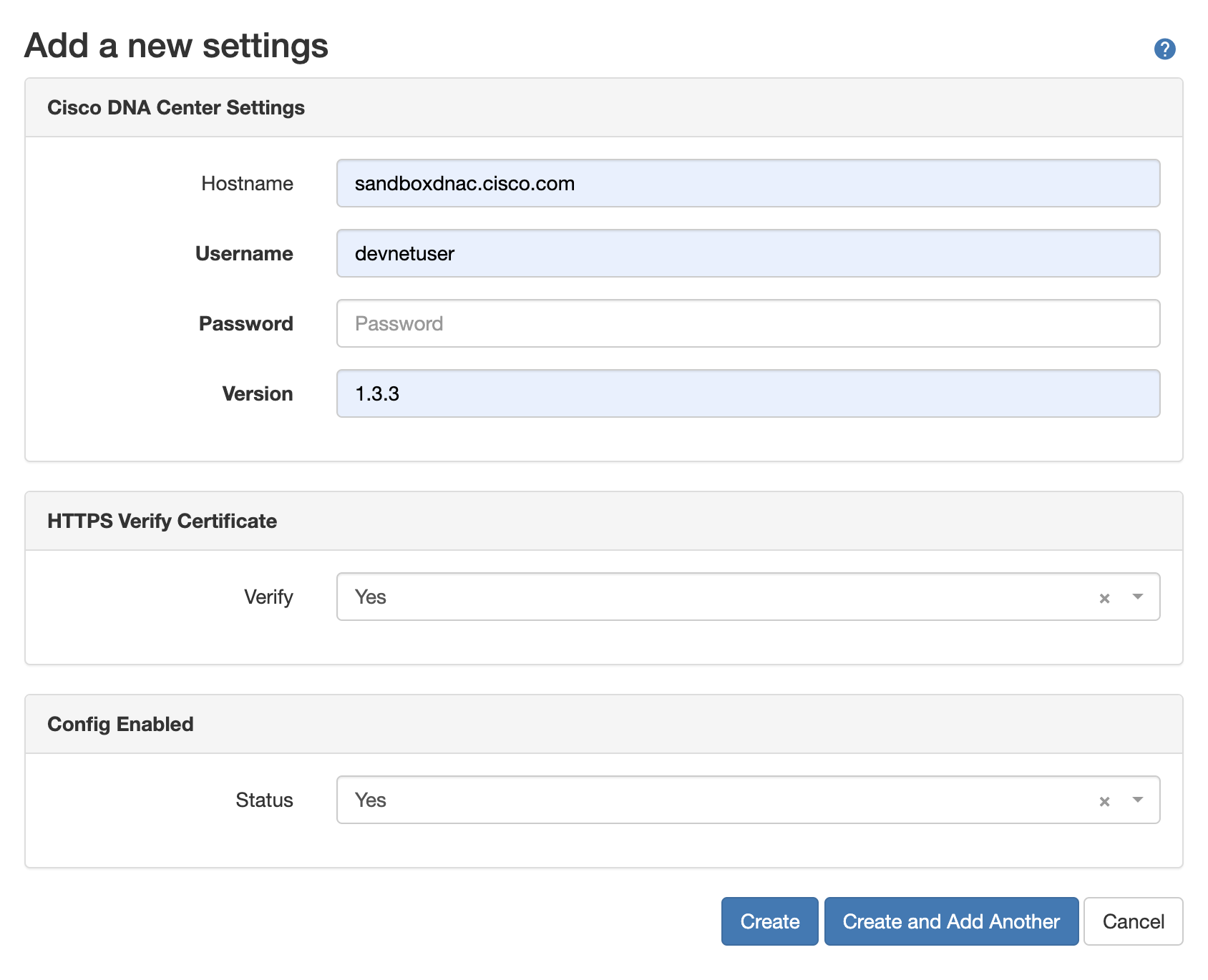The height and width of the screenshot is (980, 1208).
Task: Click the Password label
Action: pyautogui.click(x=245, y=323)
